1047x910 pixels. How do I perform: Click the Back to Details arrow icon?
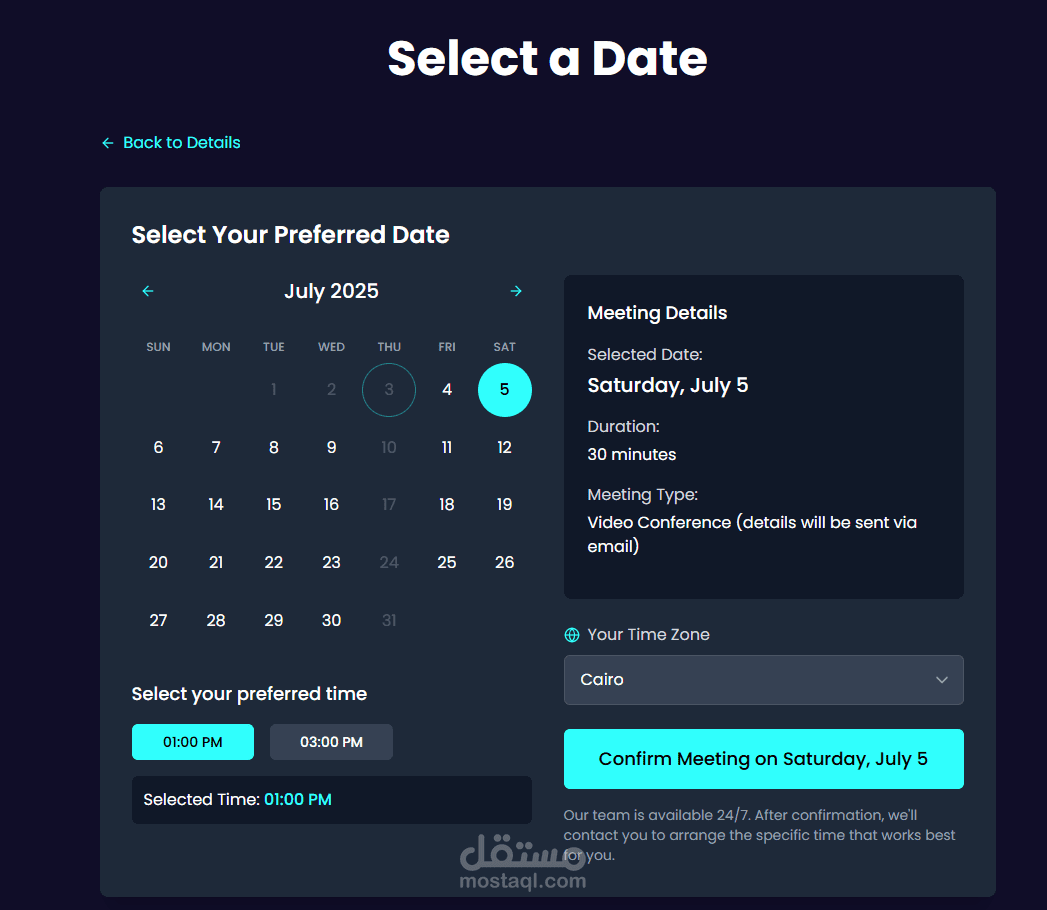108,143
